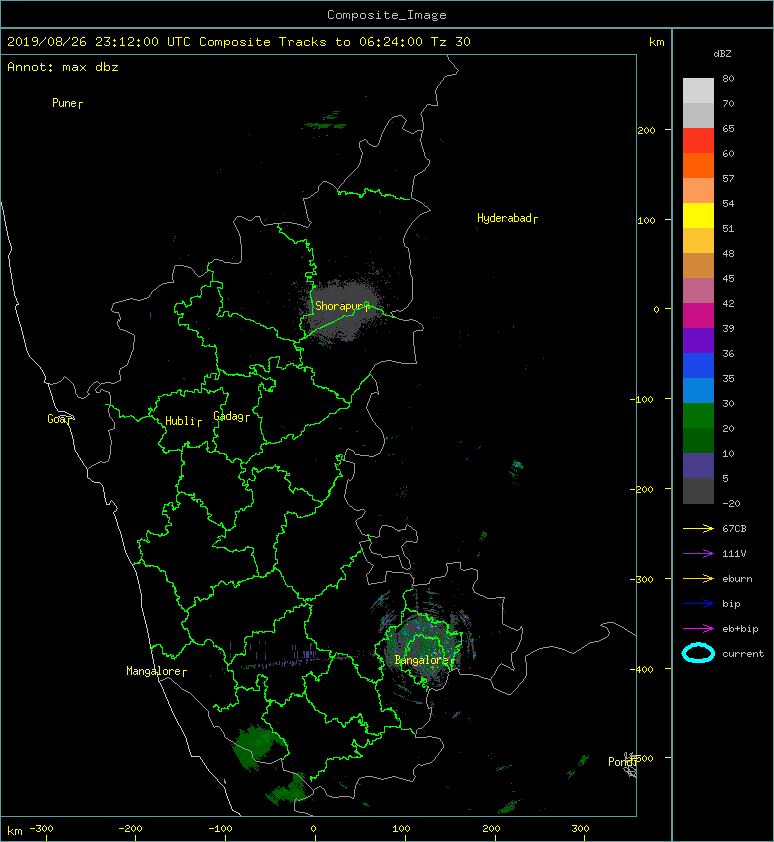Click the yellow 67CB arrow legend icon
This screenshot has width=774, height=842.
(x=698, y=529)
